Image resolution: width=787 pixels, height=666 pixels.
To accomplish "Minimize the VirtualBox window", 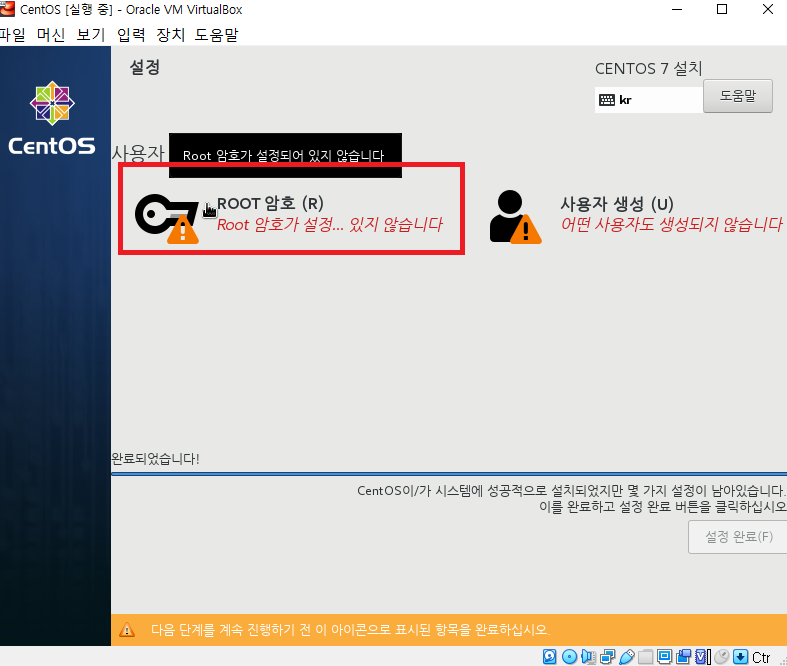I will 677,9.
